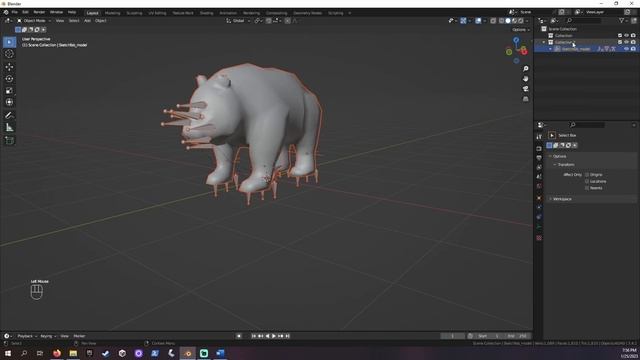640x360 pixels.
Task: Toggle X-ray mode in viewport header
Action: pyautogui.click(x=493, y=21)
